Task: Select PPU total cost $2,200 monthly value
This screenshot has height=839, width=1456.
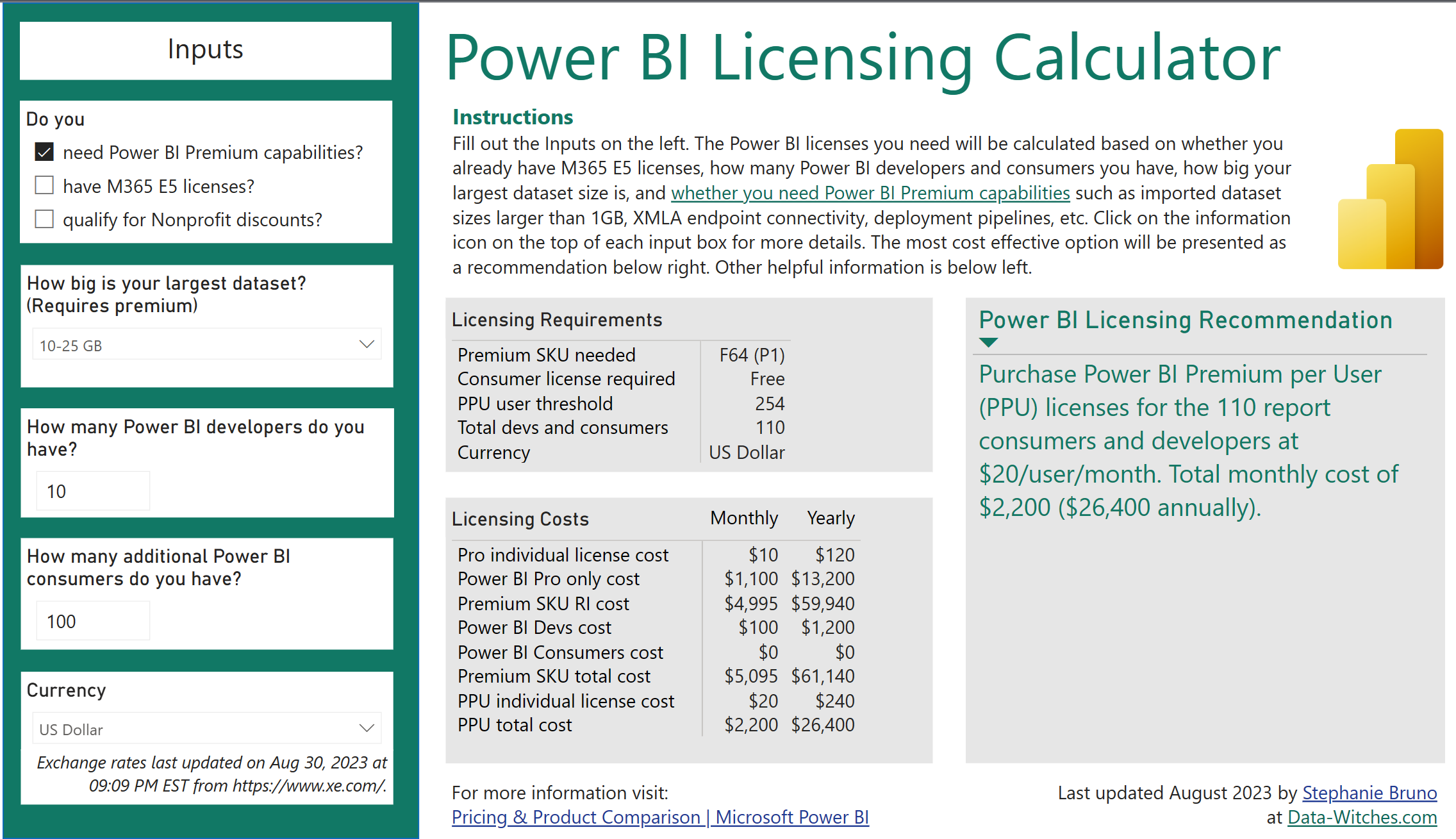Action: tap(751, 725)
